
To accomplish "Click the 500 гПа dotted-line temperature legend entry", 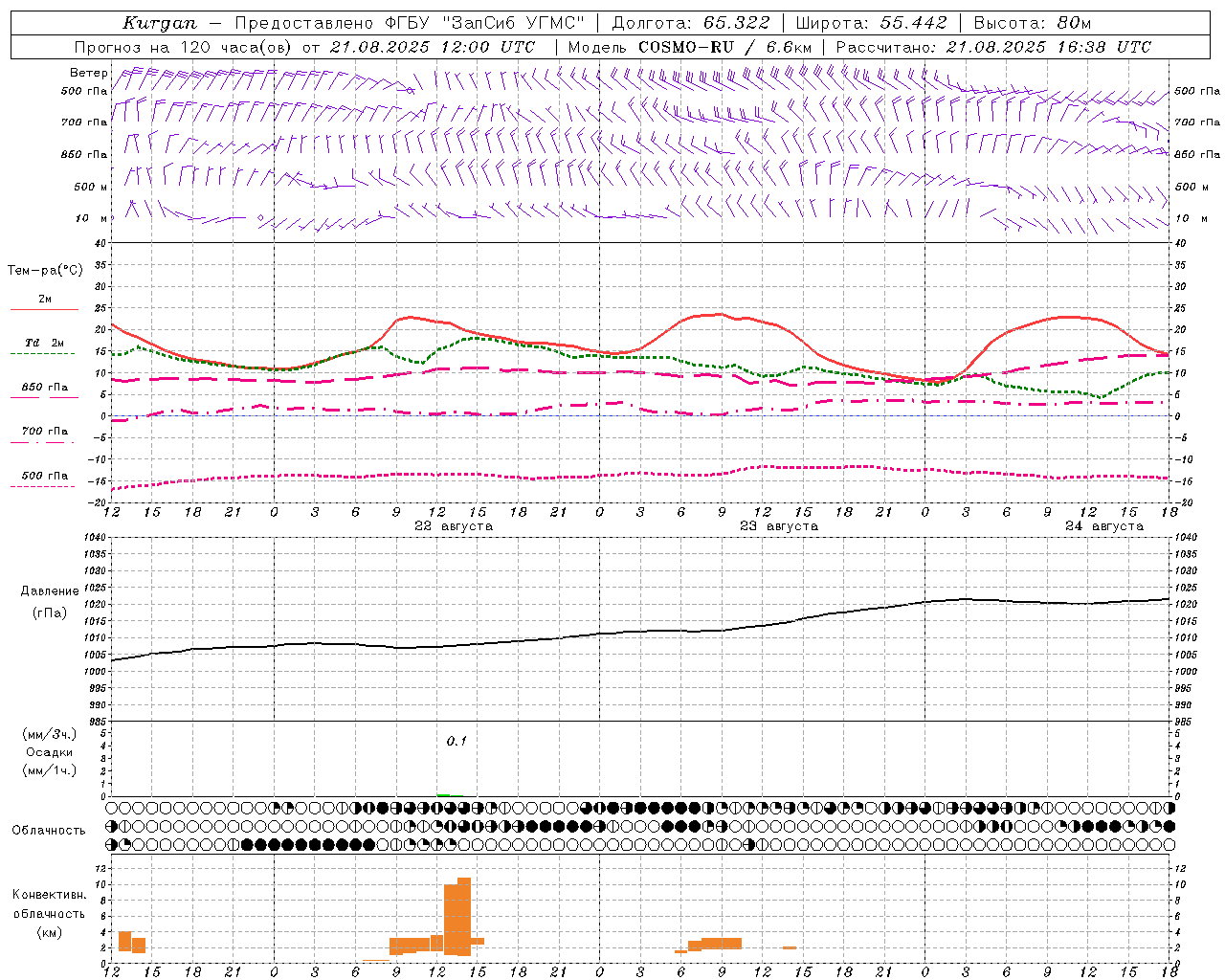I will [45, 475].
